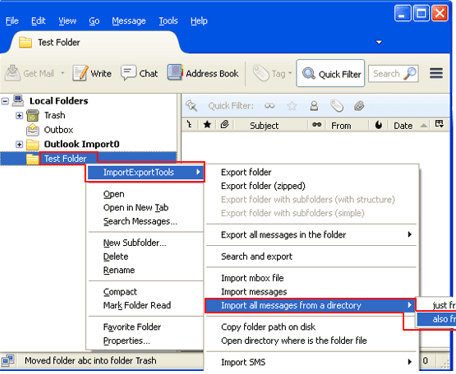Open the Message menu
The width and height of the screenshot is (456, 374).
pos(129,21)
